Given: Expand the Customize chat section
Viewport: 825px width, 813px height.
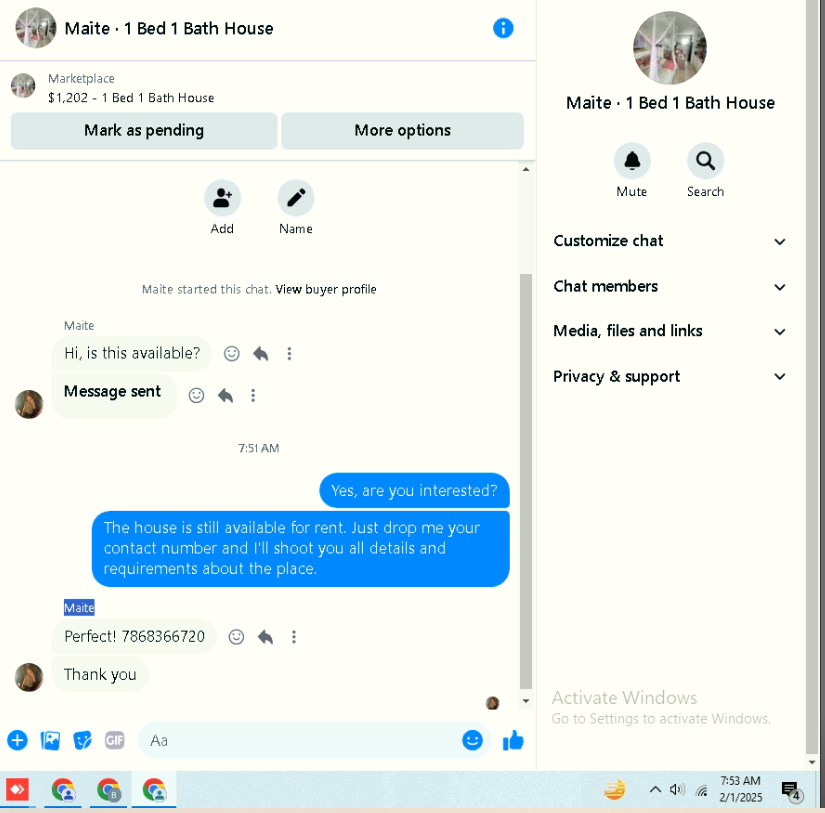Looking at the screenshot, I should pos(669,241).
